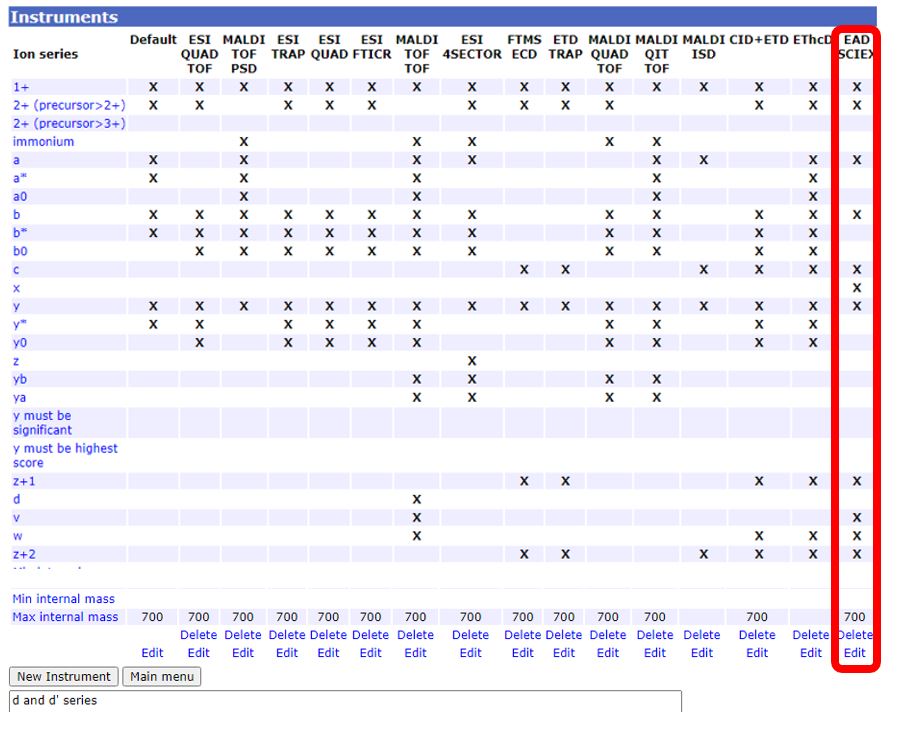The height and width of the screenshot is (732, 905).
Task: Click the X in x row under EAD SCIEX
Action: tap(857, 288)
